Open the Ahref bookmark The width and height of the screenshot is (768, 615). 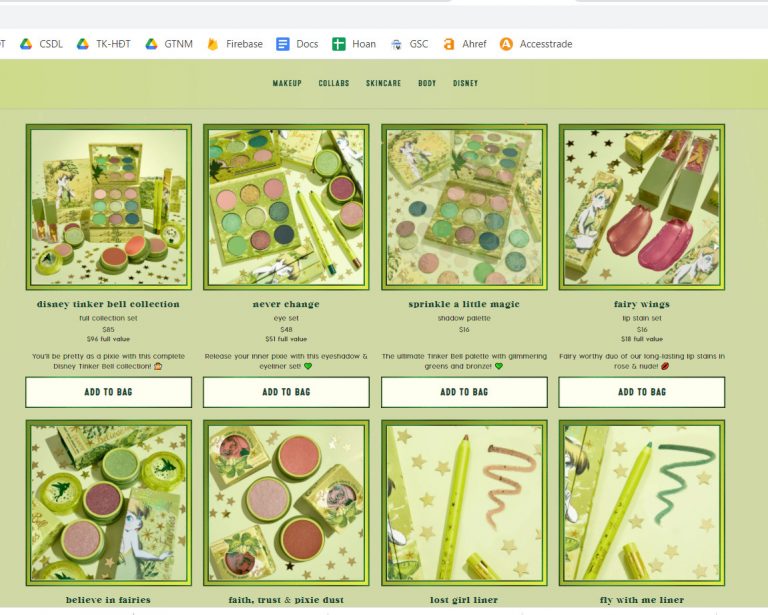point(465,44)
